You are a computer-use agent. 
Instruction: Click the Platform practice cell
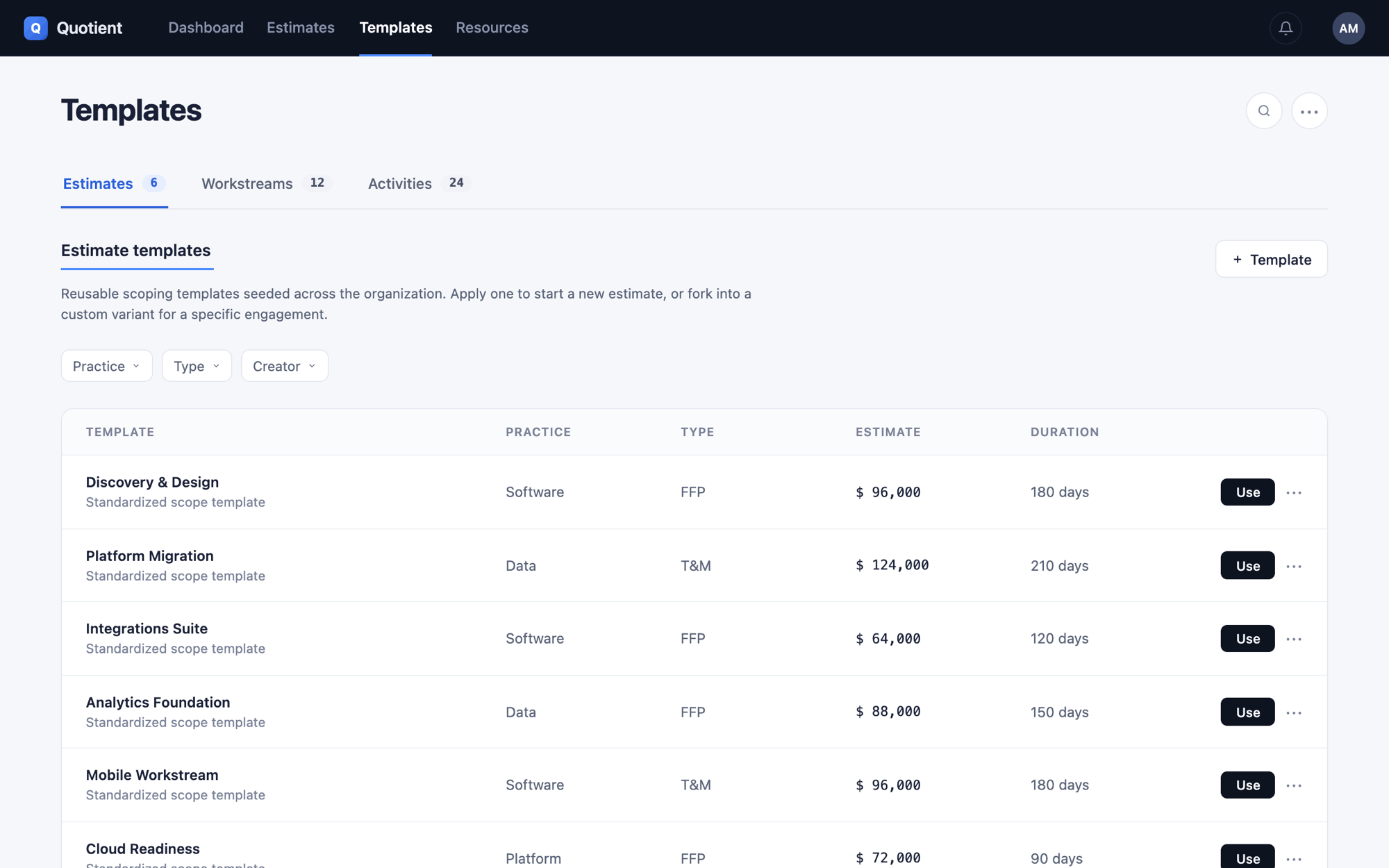coord(533,859)
